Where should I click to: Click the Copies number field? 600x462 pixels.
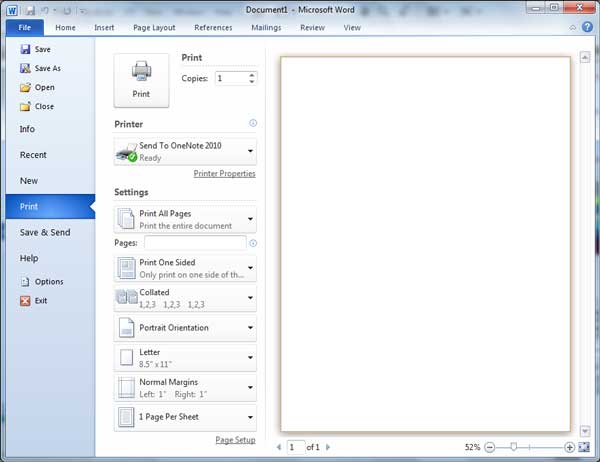click(x=232, y=78)
